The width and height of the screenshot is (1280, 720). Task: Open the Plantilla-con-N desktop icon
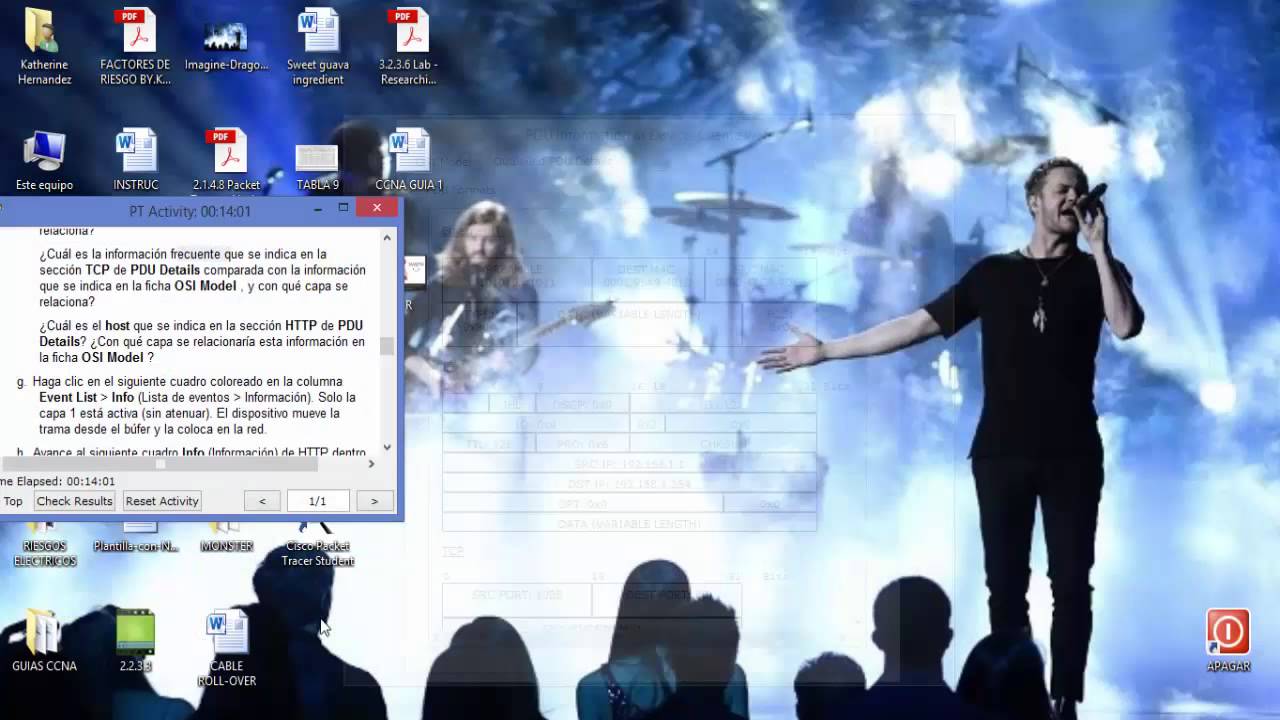click(136, 540)
